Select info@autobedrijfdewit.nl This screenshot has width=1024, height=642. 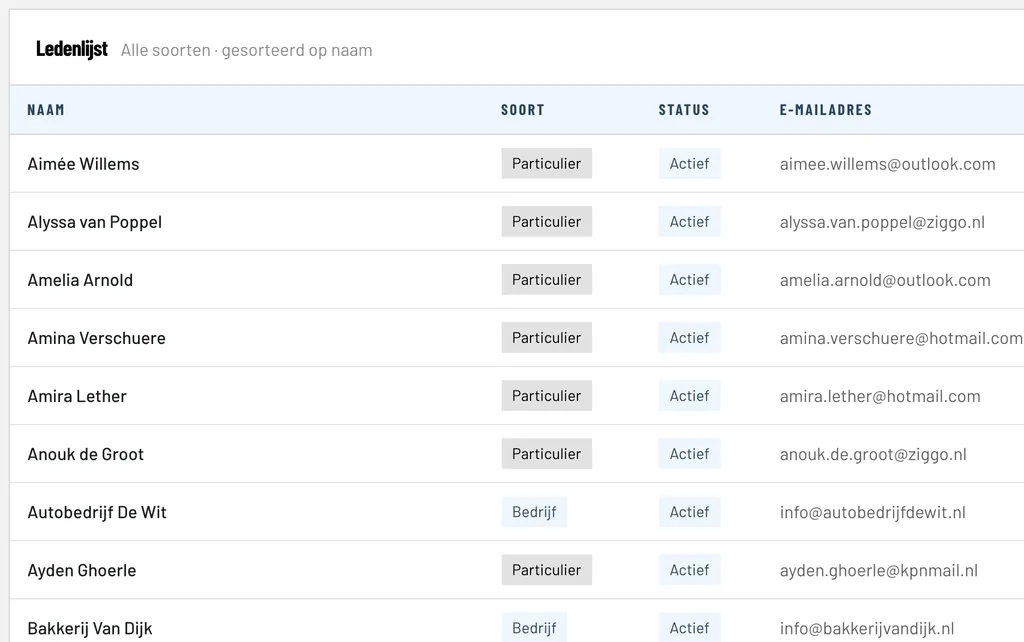coord(872,513)
